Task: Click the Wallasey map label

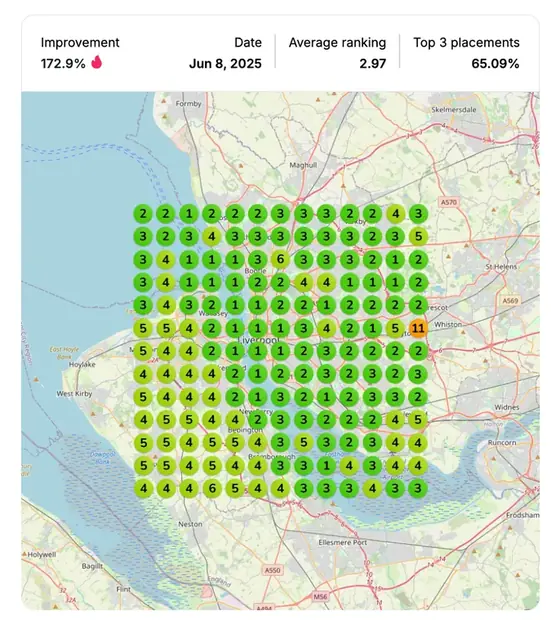Action: 213,314
